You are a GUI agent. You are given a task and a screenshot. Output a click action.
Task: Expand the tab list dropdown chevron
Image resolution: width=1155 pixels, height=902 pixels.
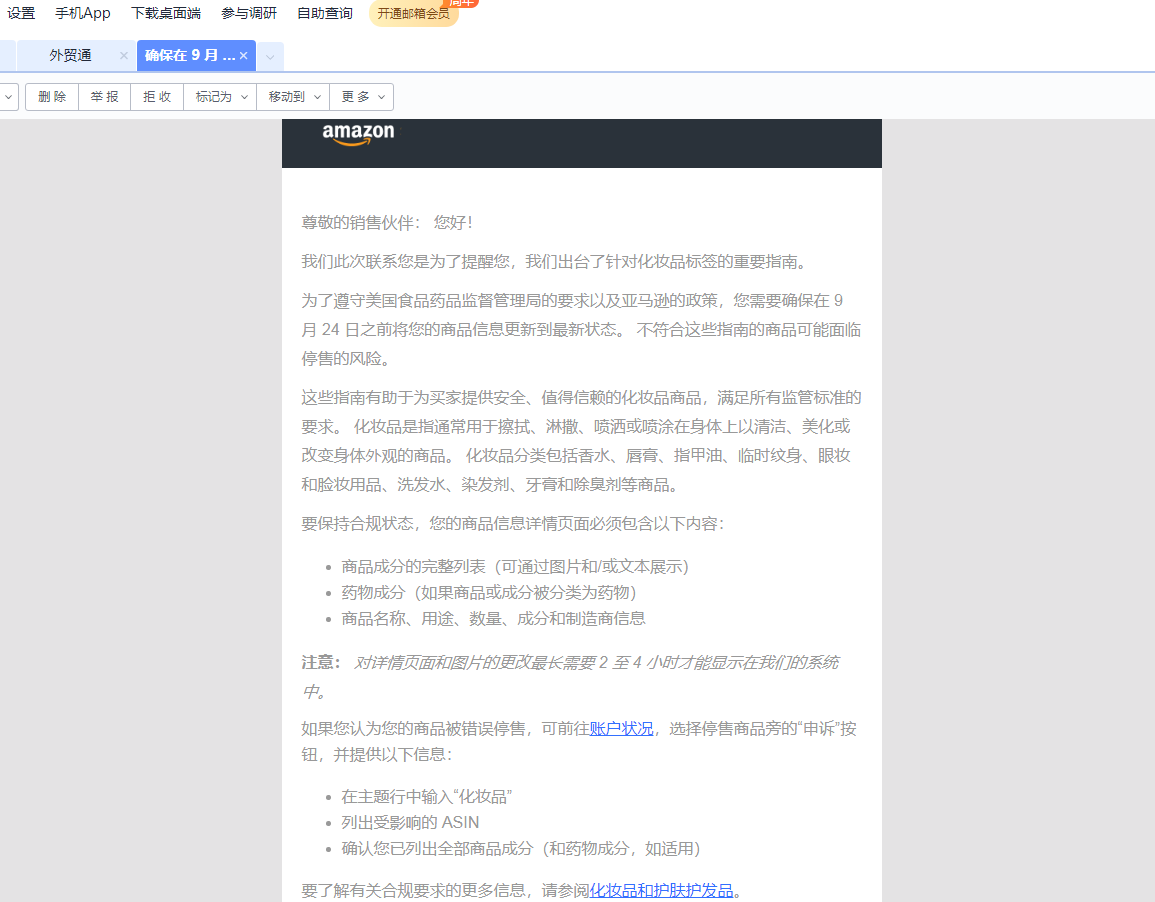[x=270, y=57]
